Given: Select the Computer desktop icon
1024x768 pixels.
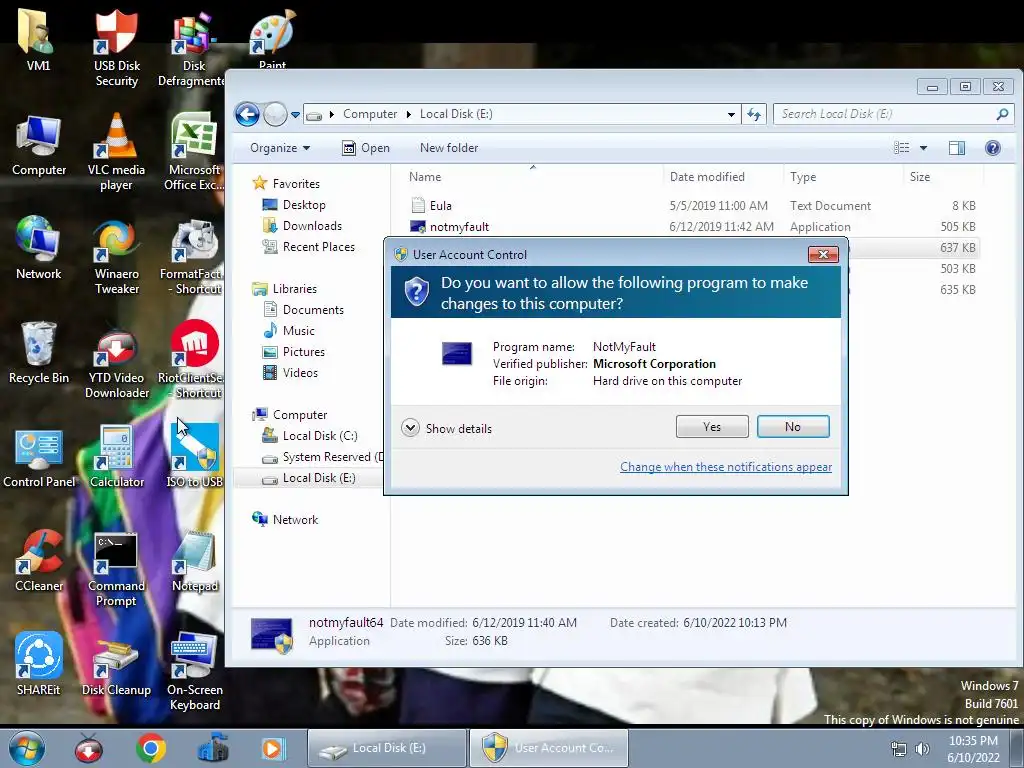Looking at the screenshot, I should point(39,146).
